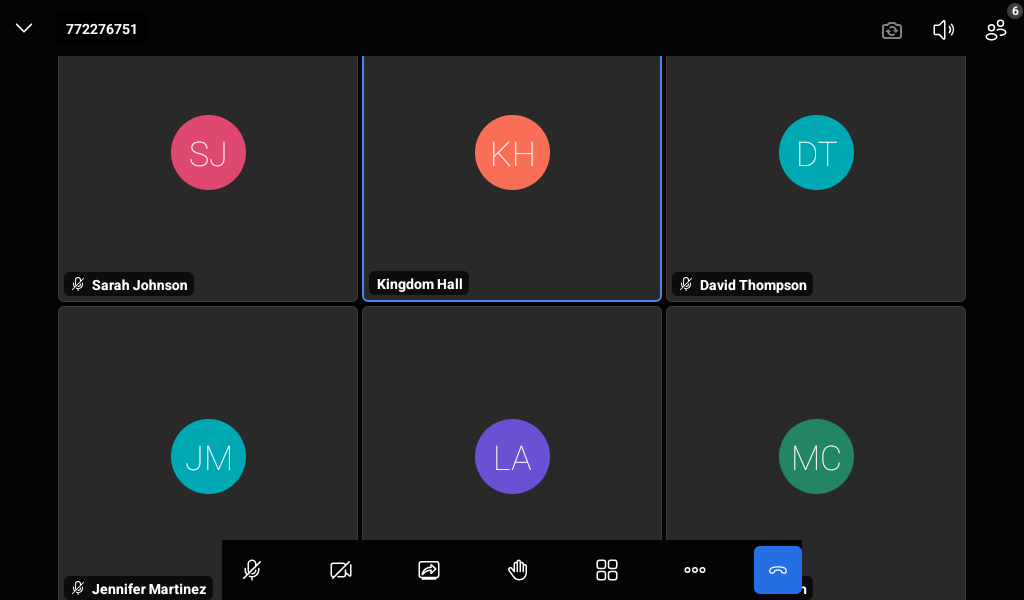Toggle David Thompson's muted microphone indicator

click(x=685, y=284)
